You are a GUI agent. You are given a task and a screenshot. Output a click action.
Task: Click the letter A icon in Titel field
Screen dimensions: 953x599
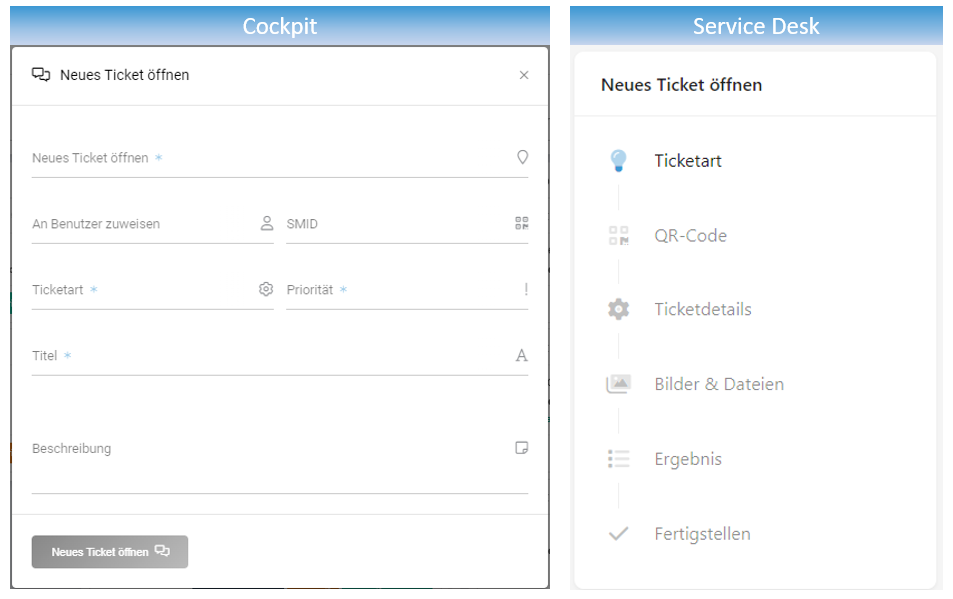point(521,355)
